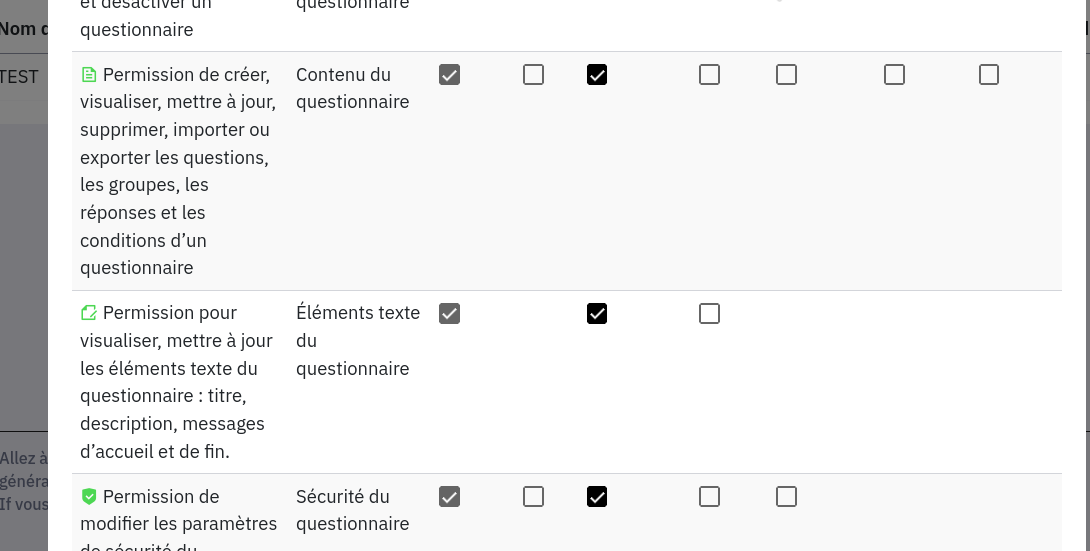Image resolution: width=1090 pixels, height=551 pixels.
Task: Click the green document icon beside content permission
Action: tap(89, 75)
